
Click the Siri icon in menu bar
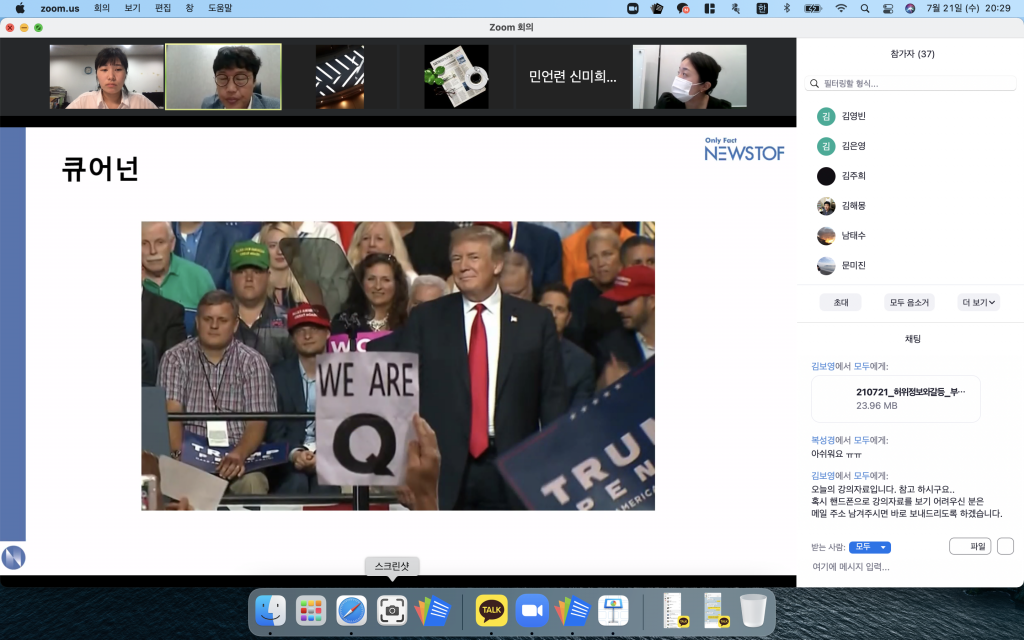(x=910, y=8)
